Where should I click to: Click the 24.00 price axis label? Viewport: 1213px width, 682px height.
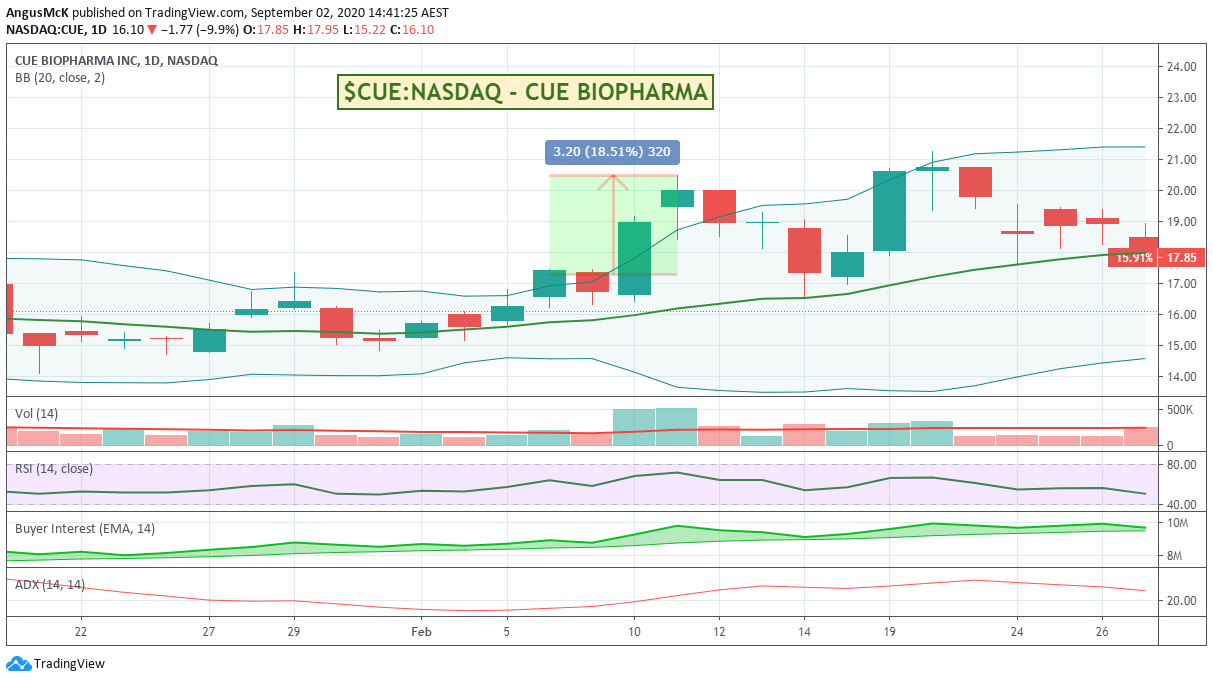(1181, 67)
